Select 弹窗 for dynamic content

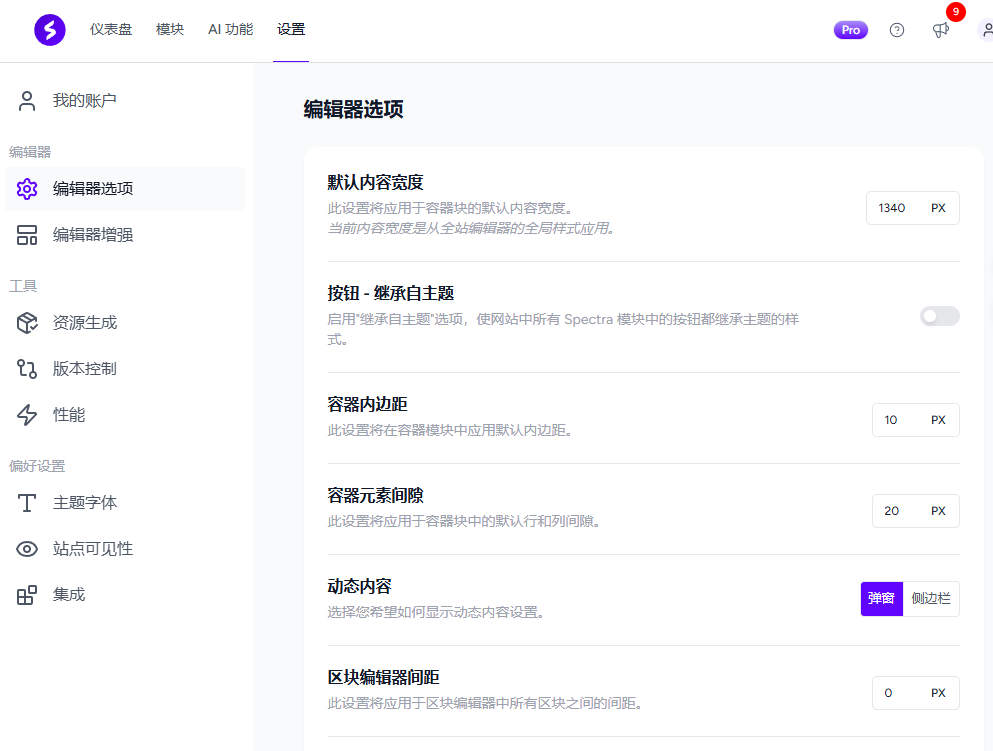click(x=882, y=598)
